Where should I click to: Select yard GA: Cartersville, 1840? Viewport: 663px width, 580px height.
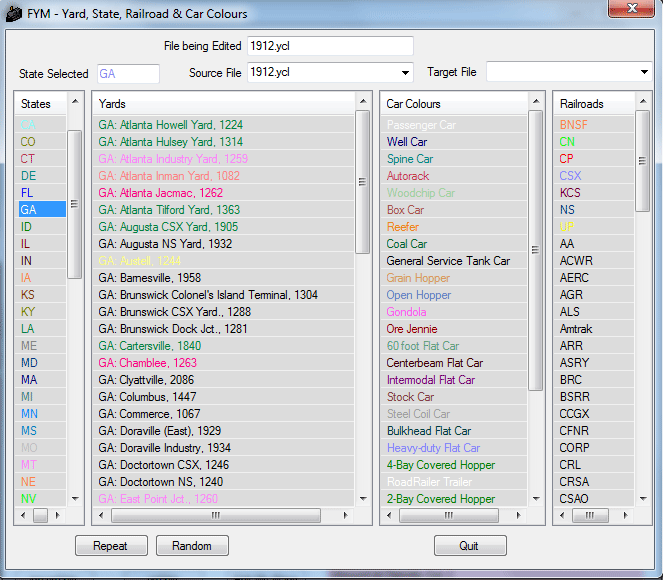[x=223, y=345]
